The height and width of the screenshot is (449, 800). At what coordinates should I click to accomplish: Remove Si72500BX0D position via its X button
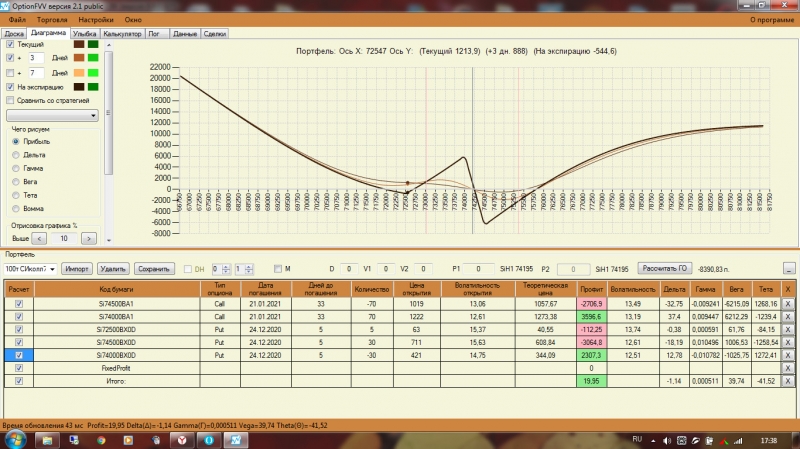point(787,330)
